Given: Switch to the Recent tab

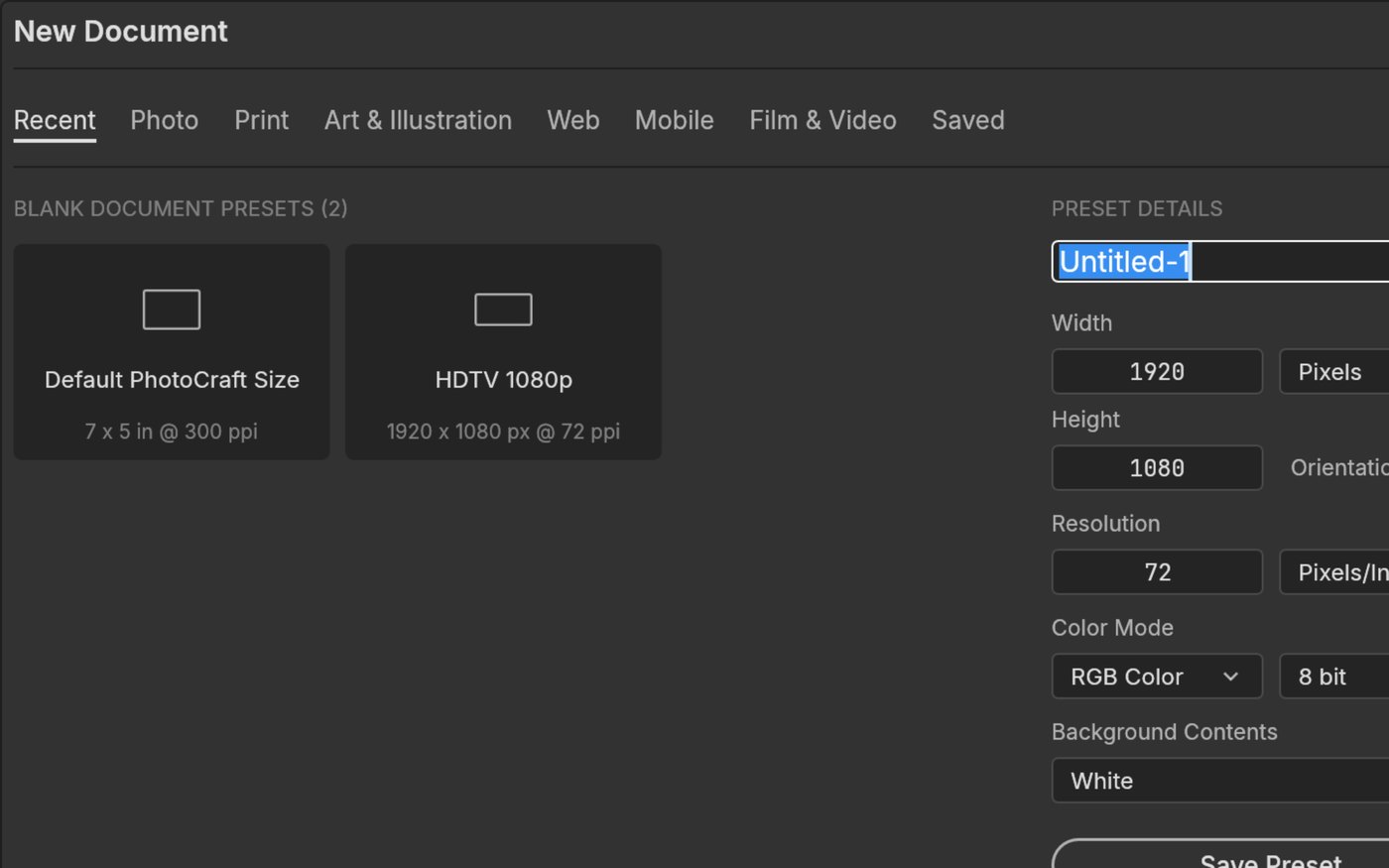Looking at the screenshot, I should [x=55, y=120].
